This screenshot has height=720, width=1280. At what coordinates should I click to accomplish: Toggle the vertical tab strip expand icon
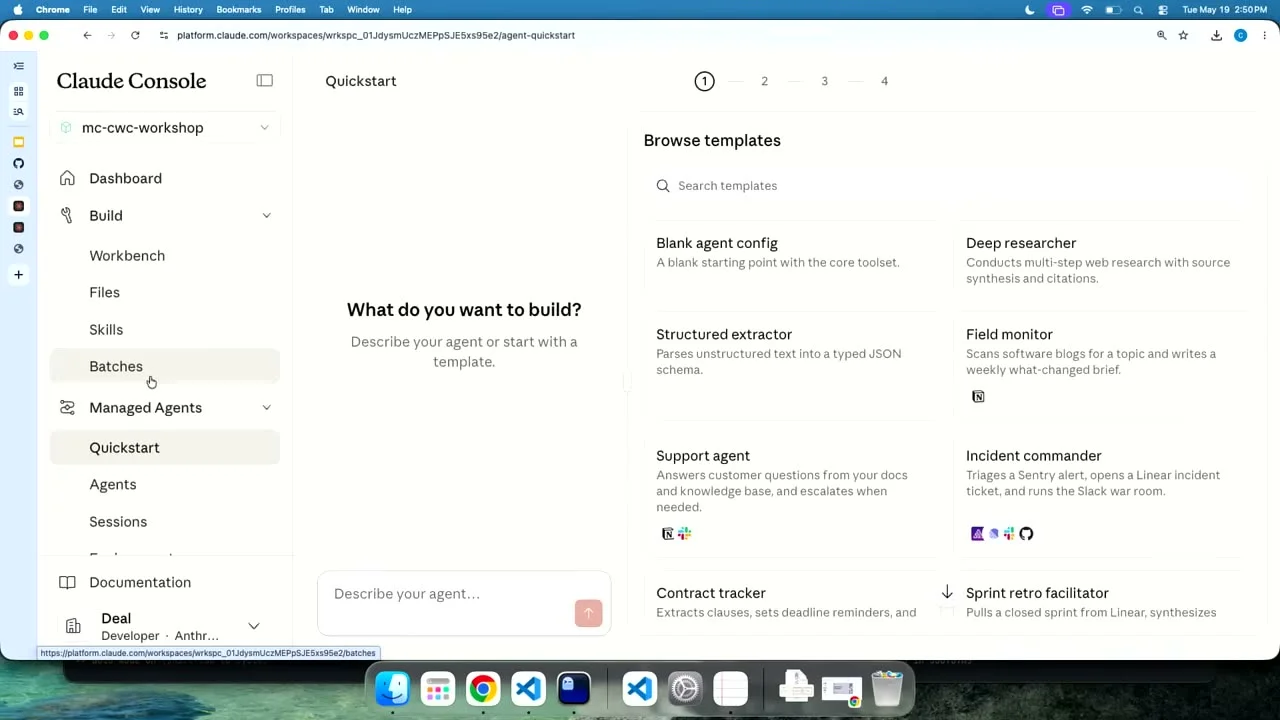coord(18,66)
